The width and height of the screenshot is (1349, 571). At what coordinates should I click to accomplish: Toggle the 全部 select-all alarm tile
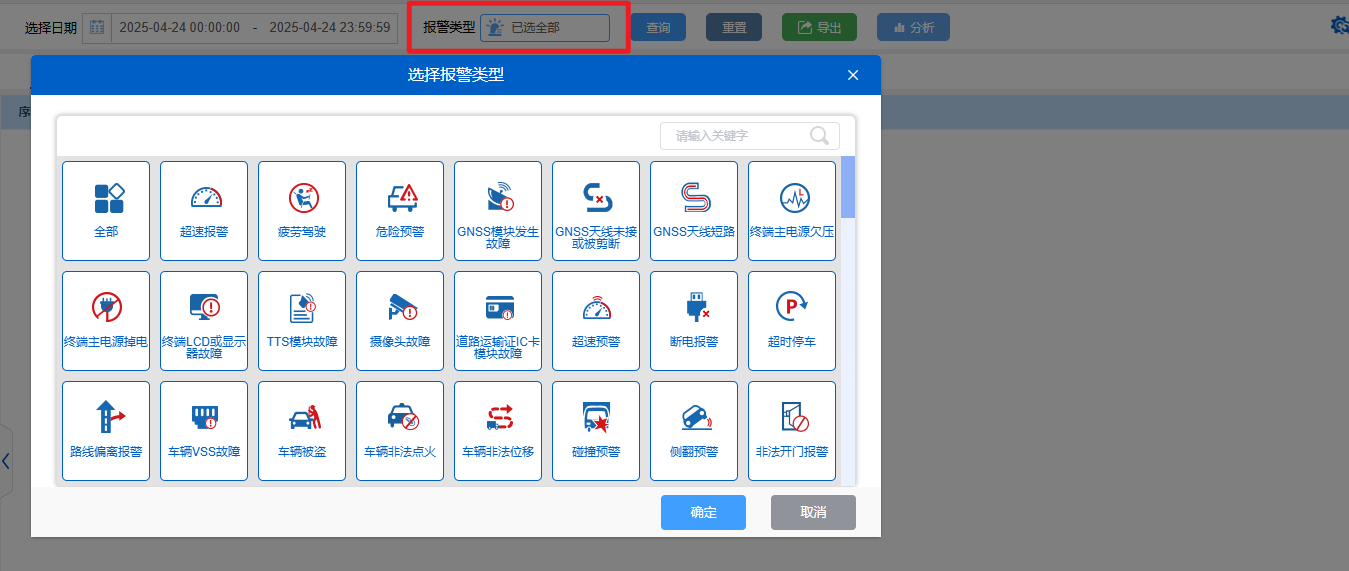(x=106, y=210)
